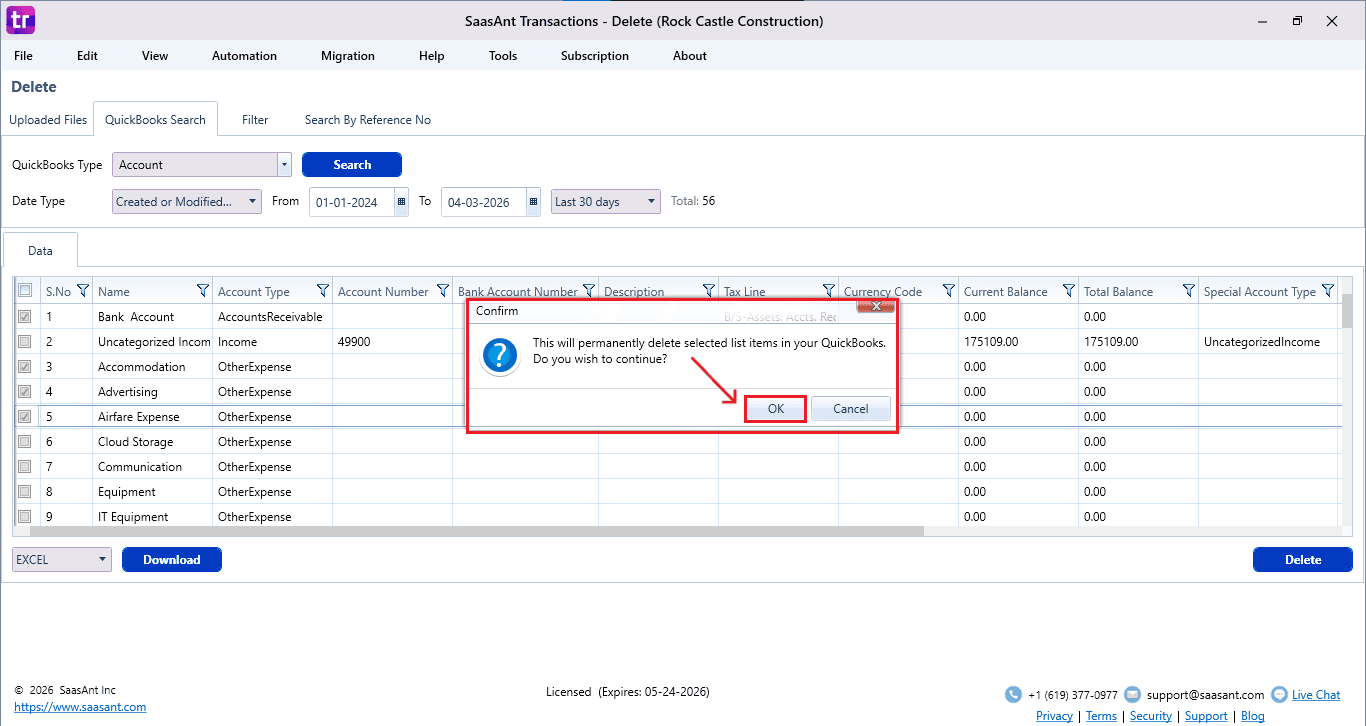The height and width of the screenshot is (726, 1366).
Task: Open filter on Currency Code column
Action: click(x=948, y=291)
